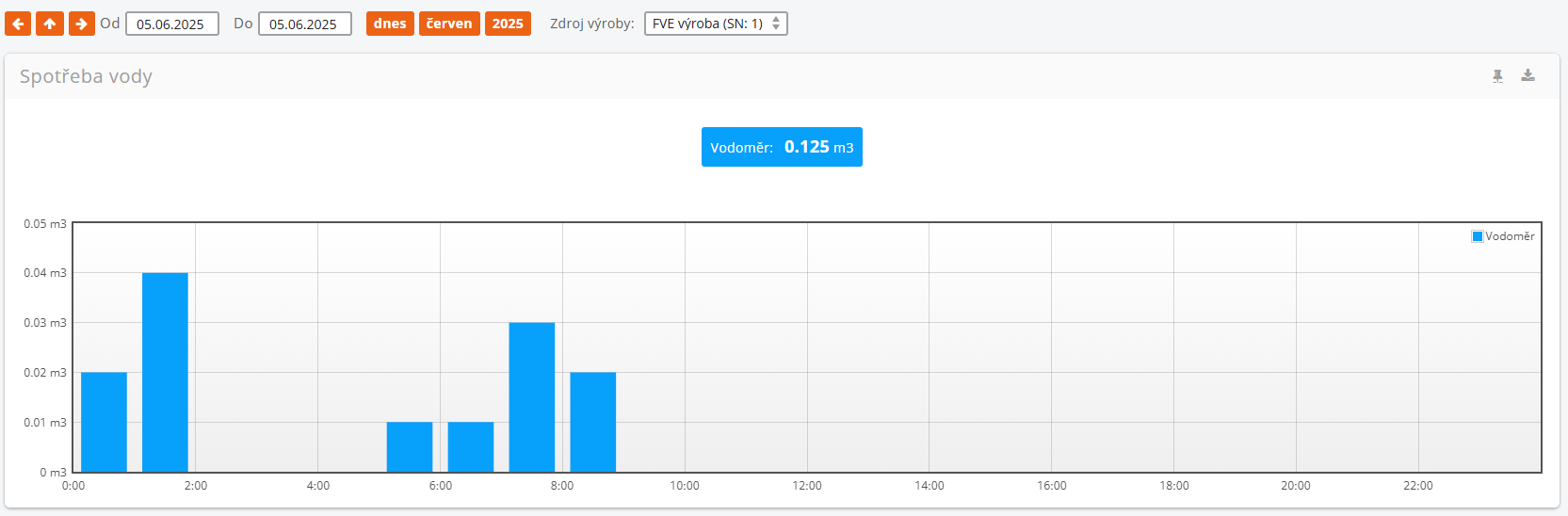Image resolution: width=1568 pixels, height=516 pixels.
Task: Download the water consumption chart data
Action: tap(1528, 76)
